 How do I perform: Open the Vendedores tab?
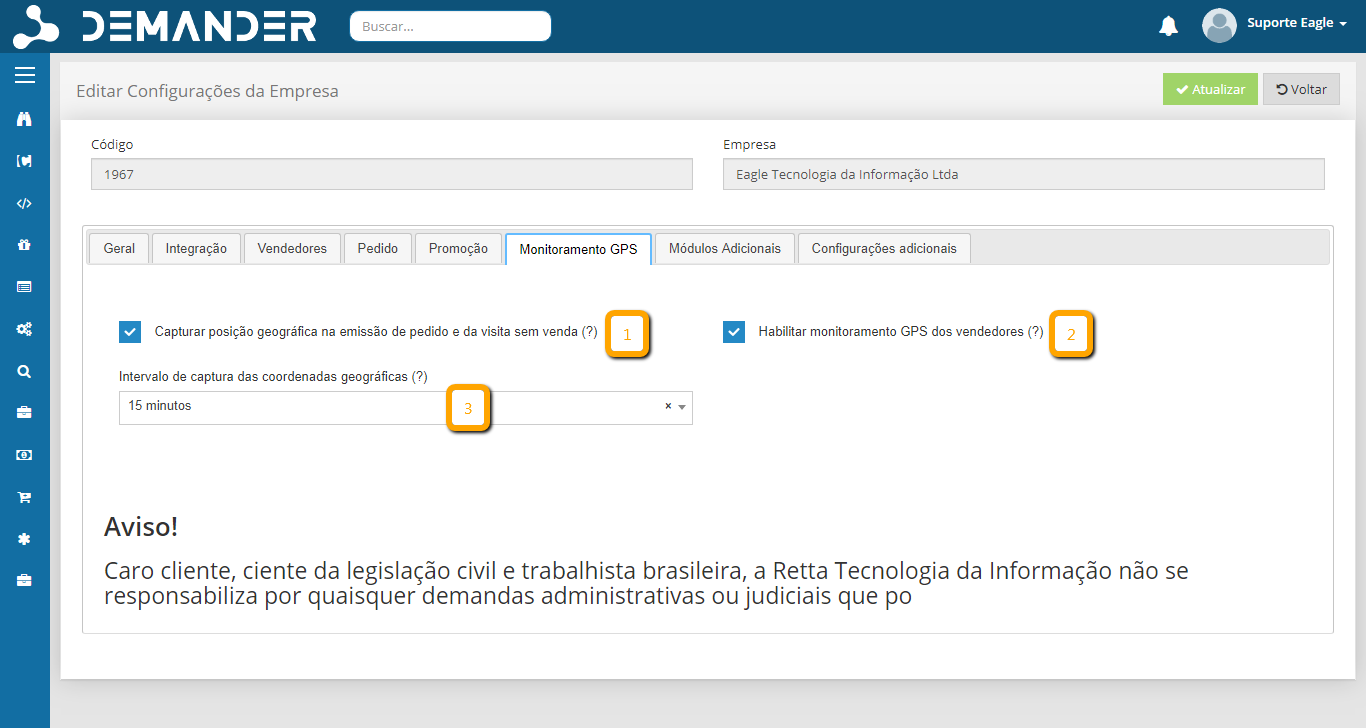[x=292, y=249]
